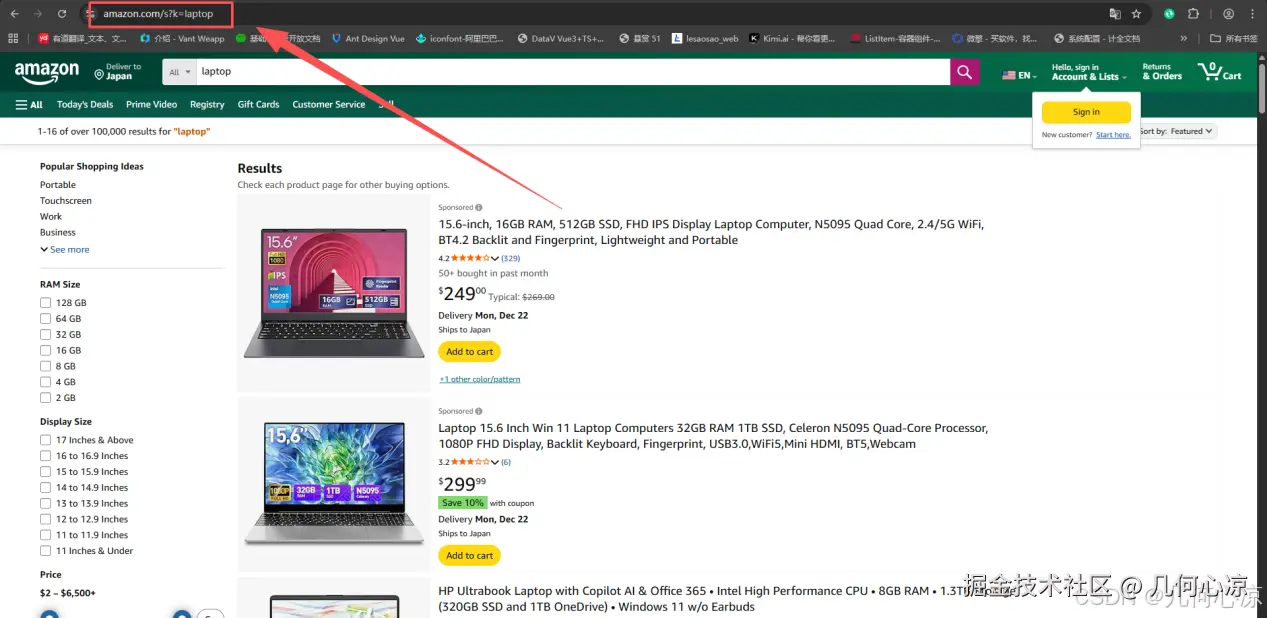Open the Youdao translate bookmark
The width and height of the screenshot is (1267, 618).
[x=83, y=39]
